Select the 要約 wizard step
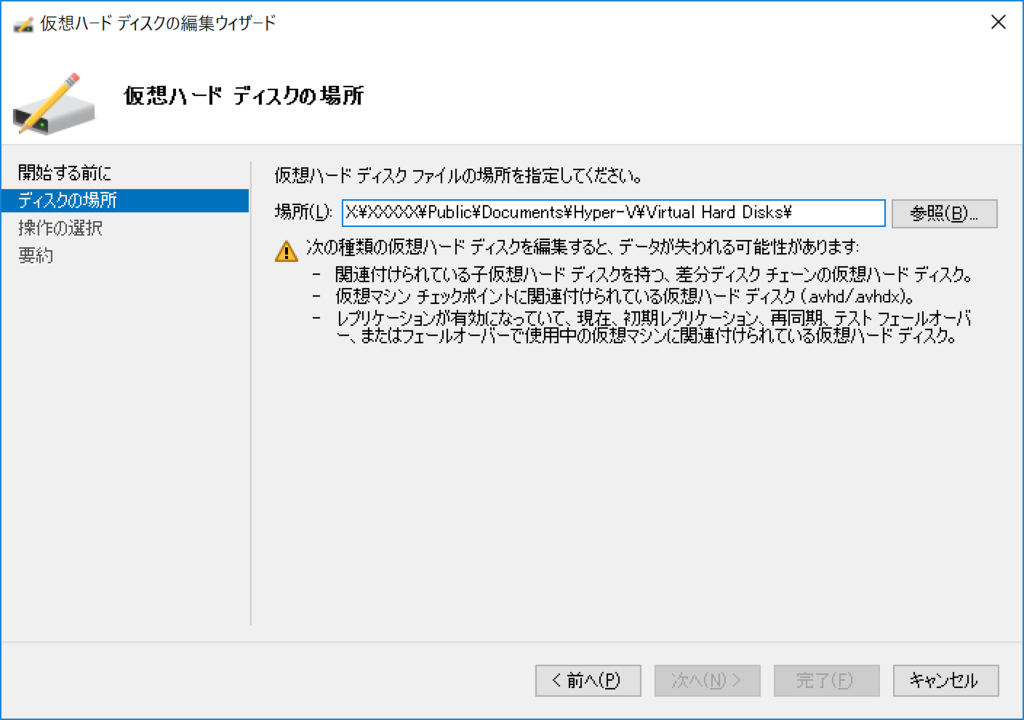 click(35, 255)
